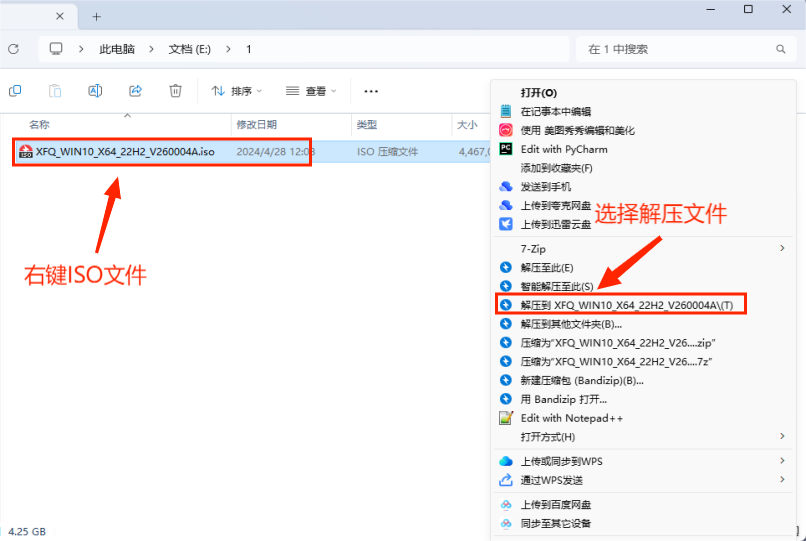This screenshot has width=806, height=541.
Task: Click the delete trash icon in toolbar
Action: click(176, 91)
